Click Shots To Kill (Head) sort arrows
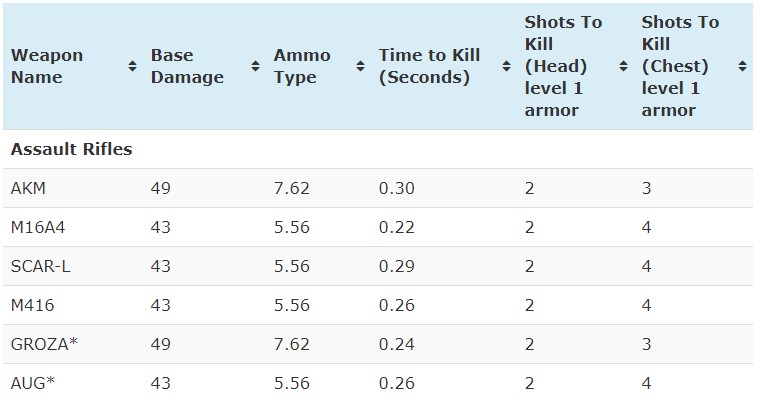 [624, 66]
